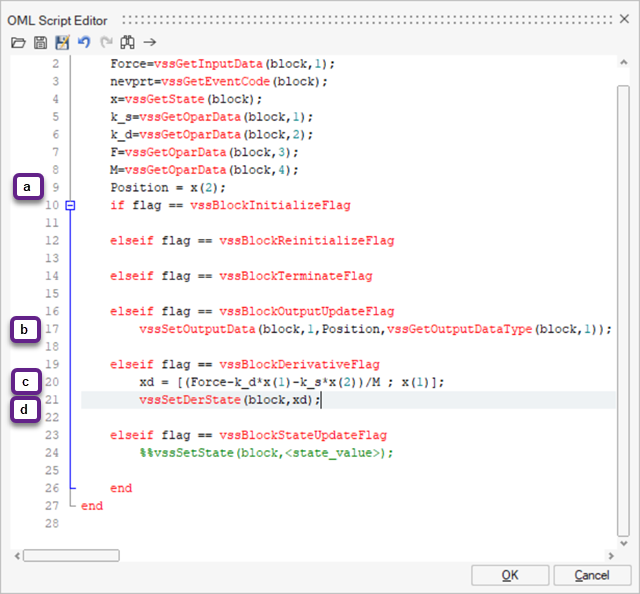
Task: Click the callout marker labeled a
Action: coord(27,186)
